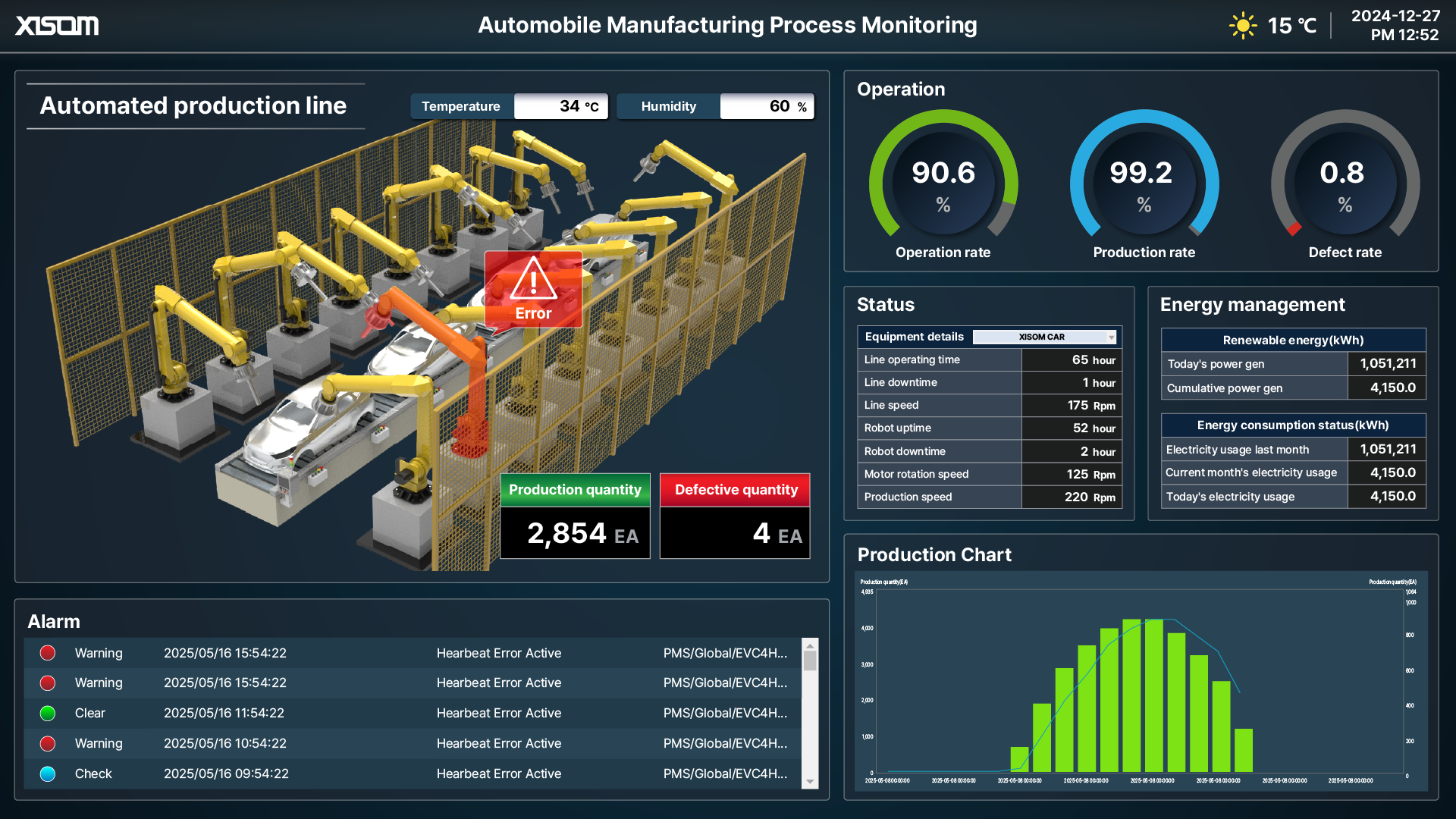The height and width of the screenshot is (819, 1456).
Task: Select the red Warning indicator for 15:54:22 alarm
Action: click(x=47, y=652)
